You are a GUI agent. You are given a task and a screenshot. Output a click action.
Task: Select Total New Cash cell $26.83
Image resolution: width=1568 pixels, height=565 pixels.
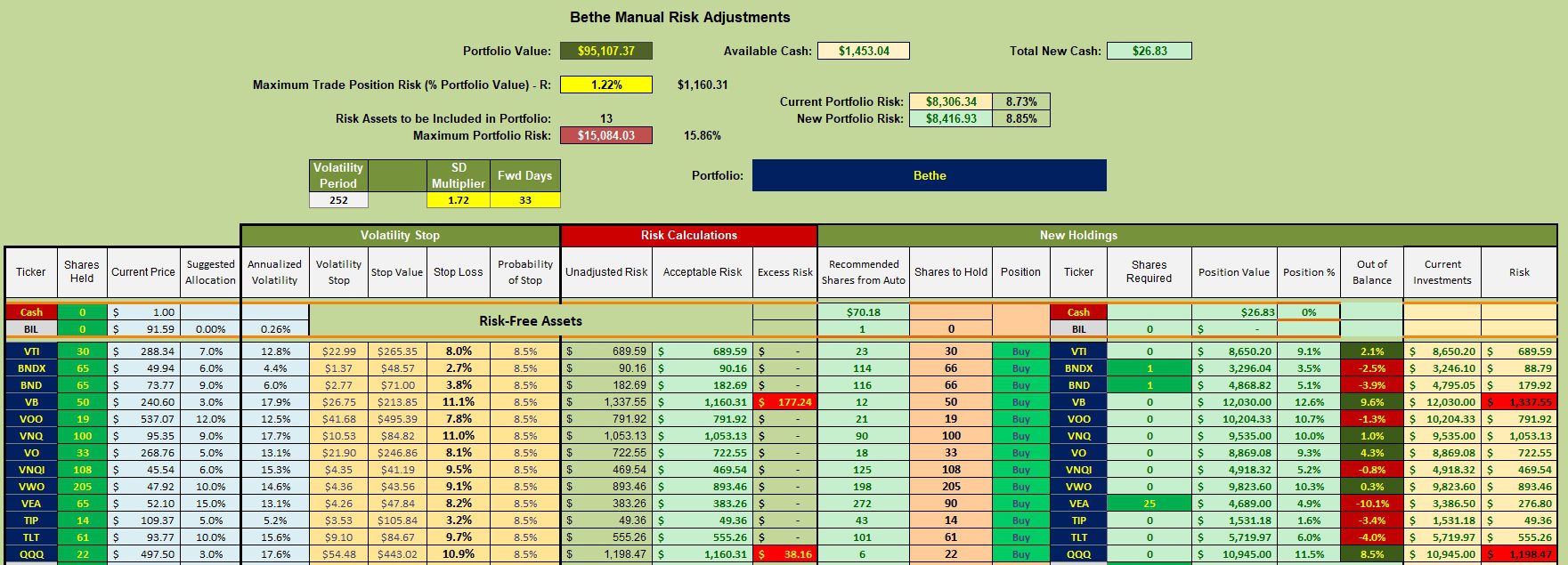[x=1149, y=51]
